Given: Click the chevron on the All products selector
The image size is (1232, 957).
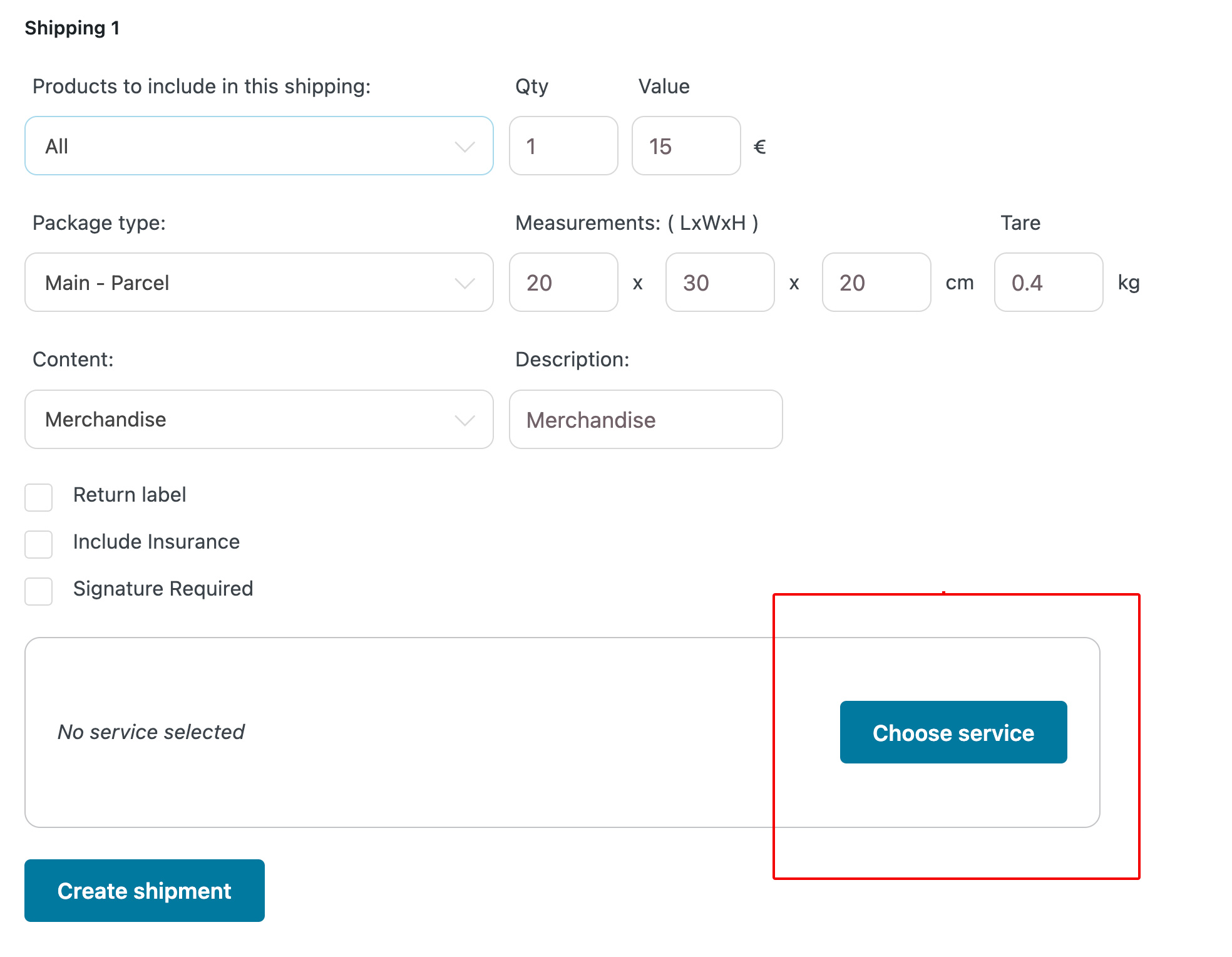Looking at the screenshot, I should (x=464, y=145).
